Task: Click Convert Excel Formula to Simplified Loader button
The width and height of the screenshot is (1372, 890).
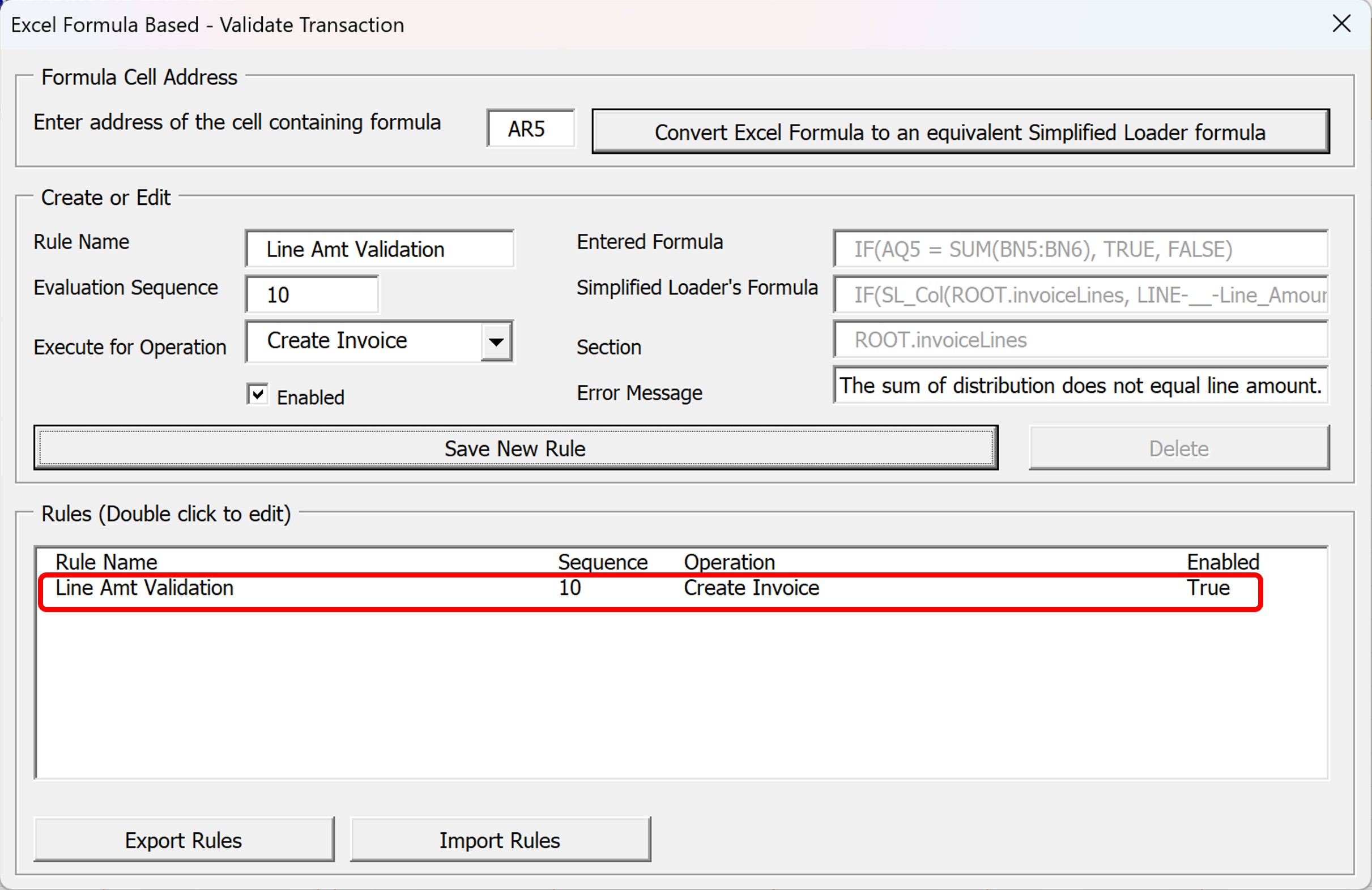Action: pyautogui.click(x=960, y=131)
